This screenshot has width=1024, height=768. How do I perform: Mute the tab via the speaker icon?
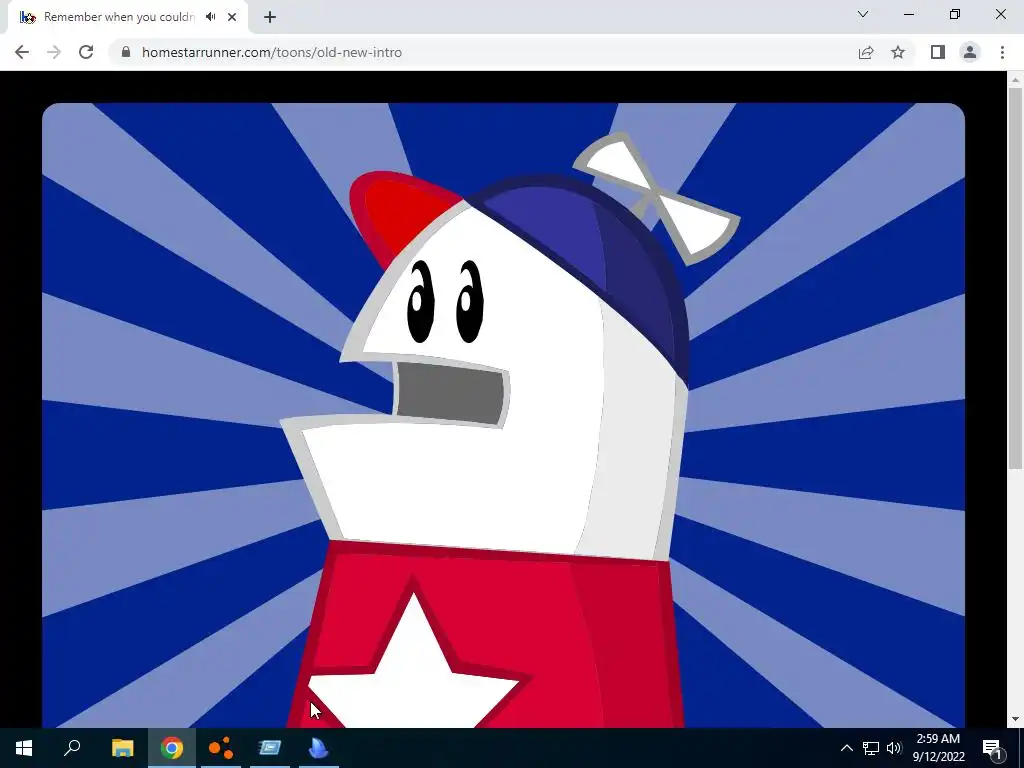210,17
